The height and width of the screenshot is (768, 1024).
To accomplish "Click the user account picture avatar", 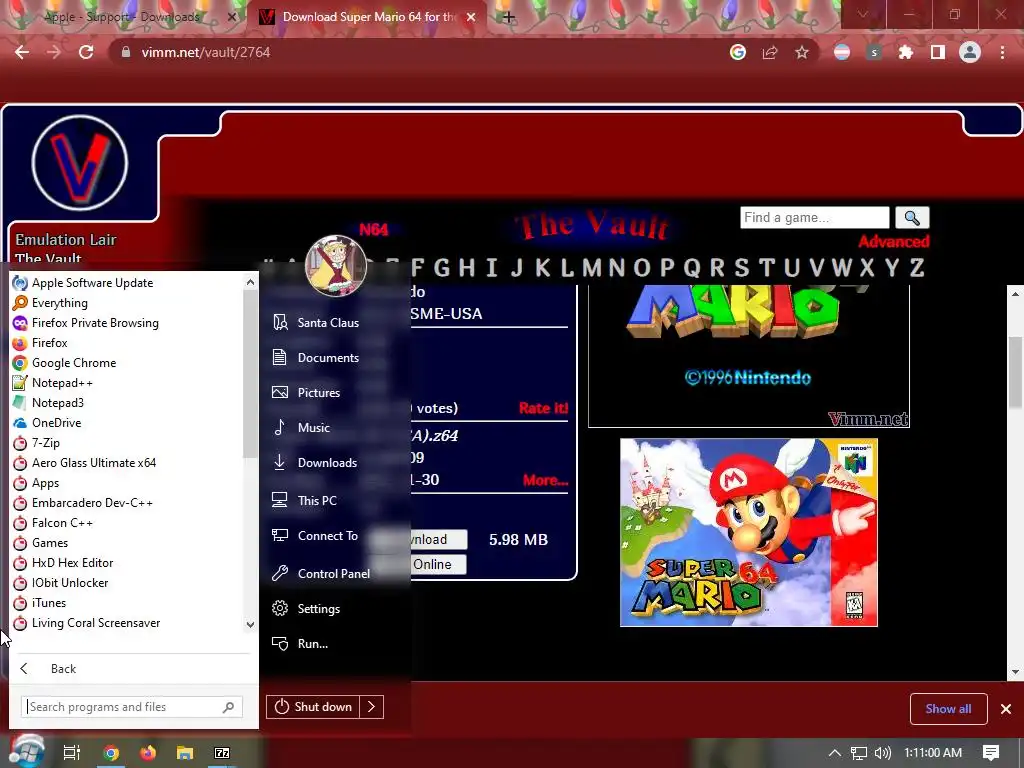I will (336, 265).
